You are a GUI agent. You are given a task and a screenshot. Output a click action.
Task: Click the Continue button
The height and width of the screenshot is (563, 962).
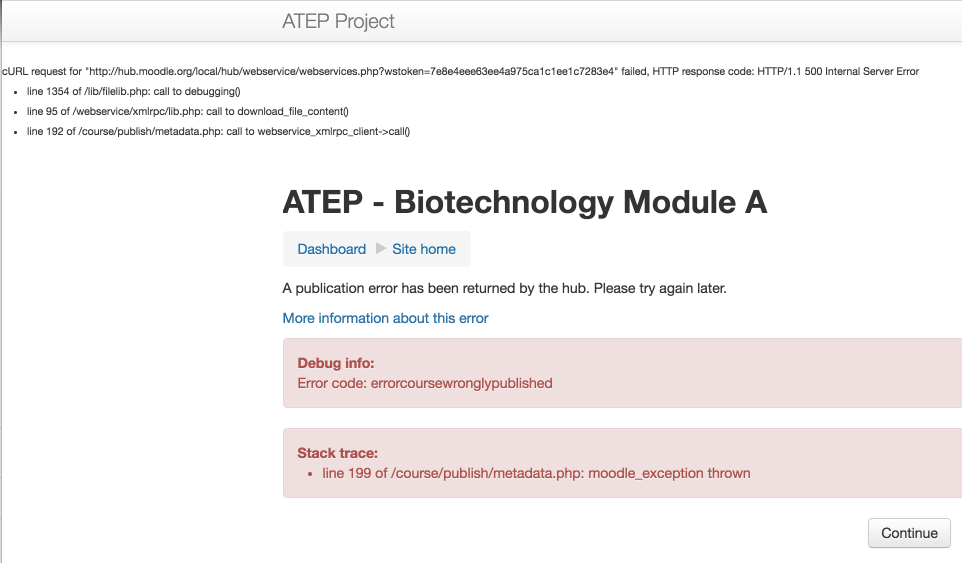(909, 533)
